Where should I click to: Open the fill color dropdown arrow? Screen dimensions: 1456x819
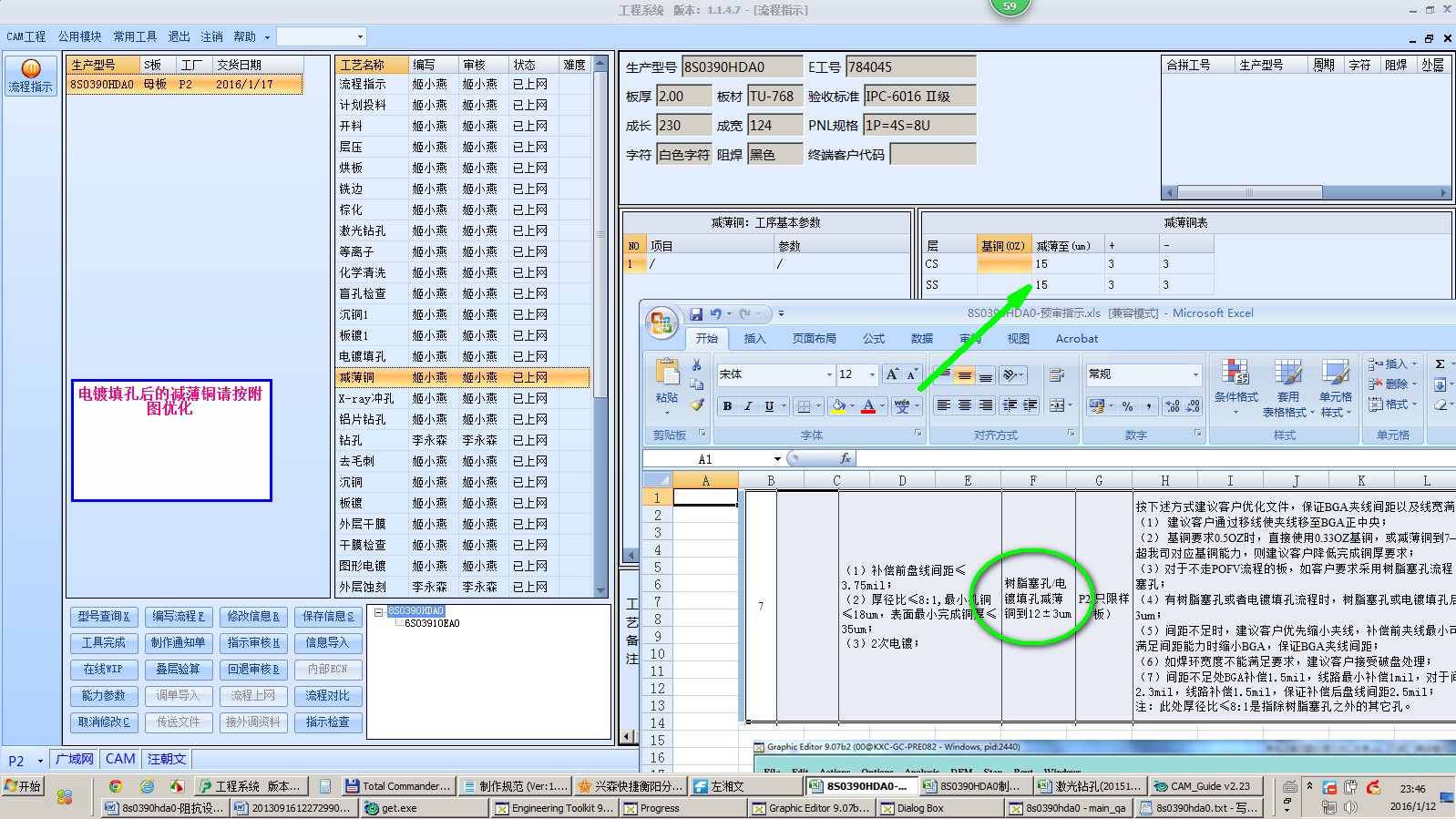pyautogui.click(x=852, y=406)
